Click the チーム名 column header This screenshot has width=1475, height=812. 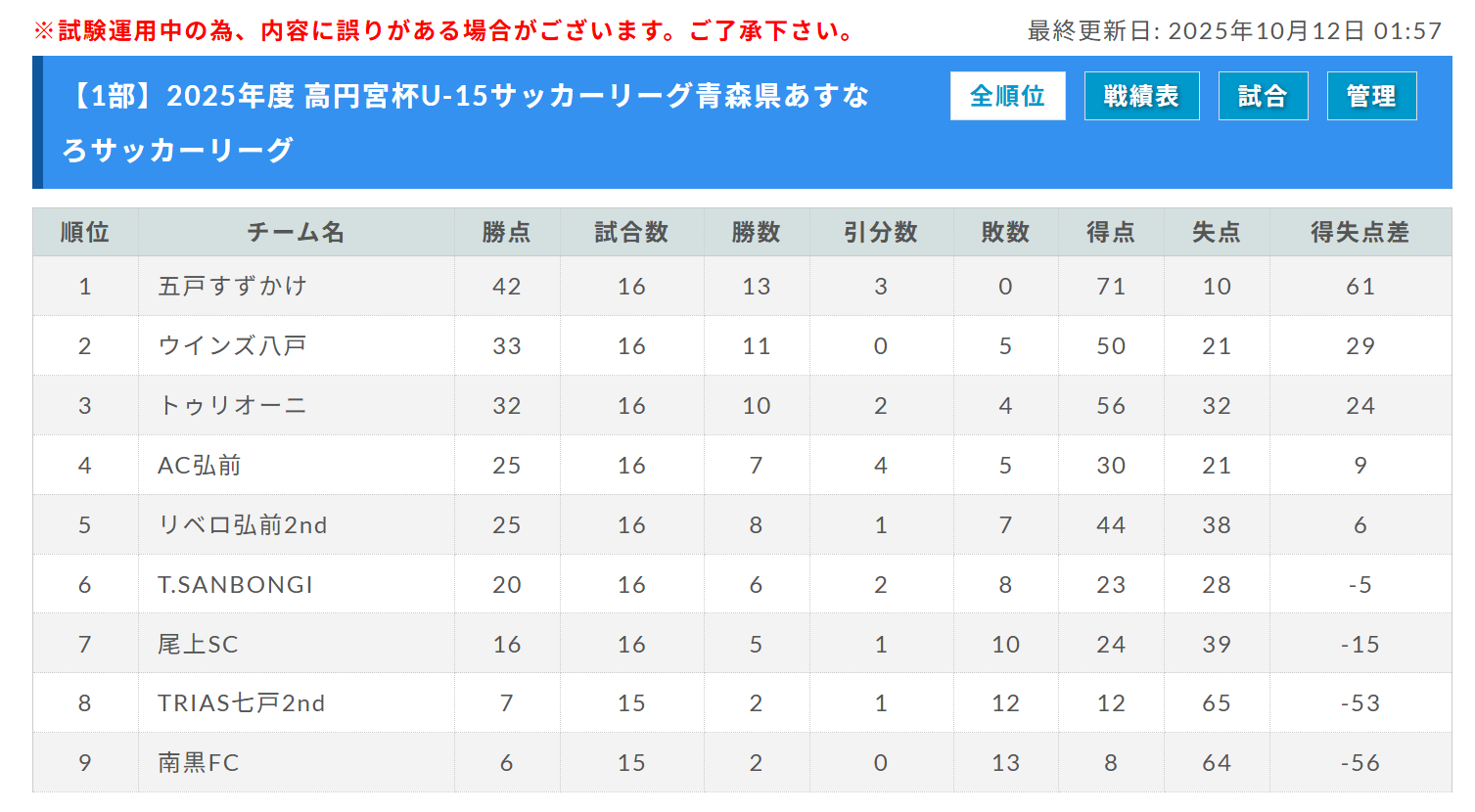(296, 232)
